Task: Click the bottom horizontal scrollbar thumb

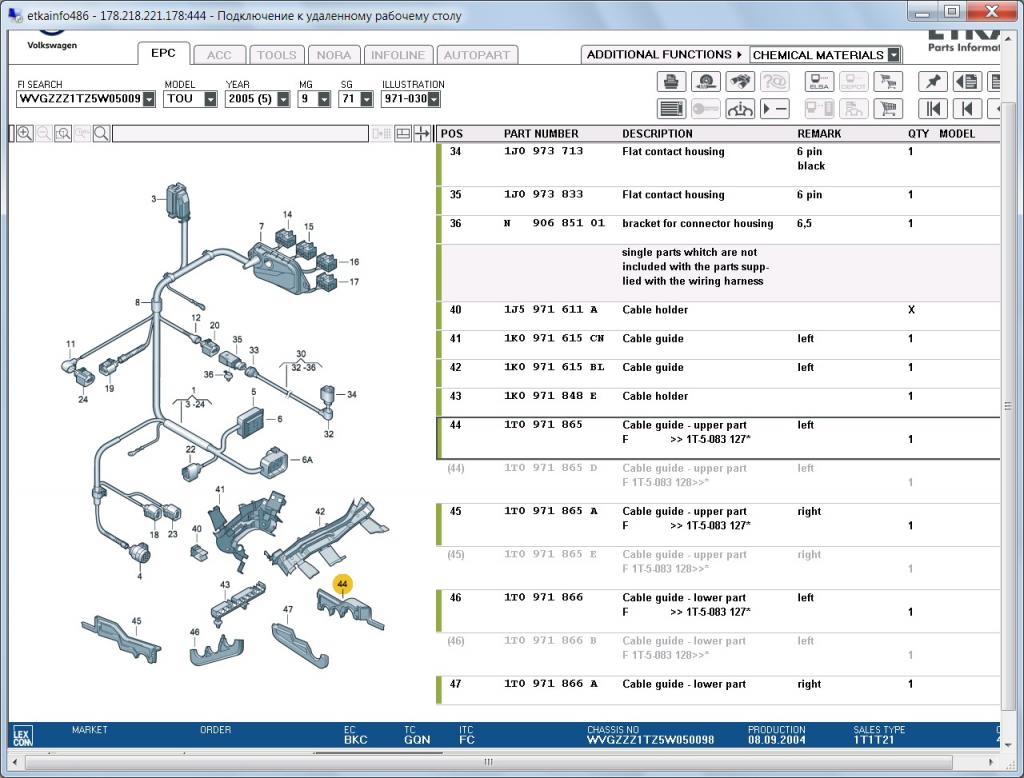Action: pyautogui.click(x=488, y=762)
